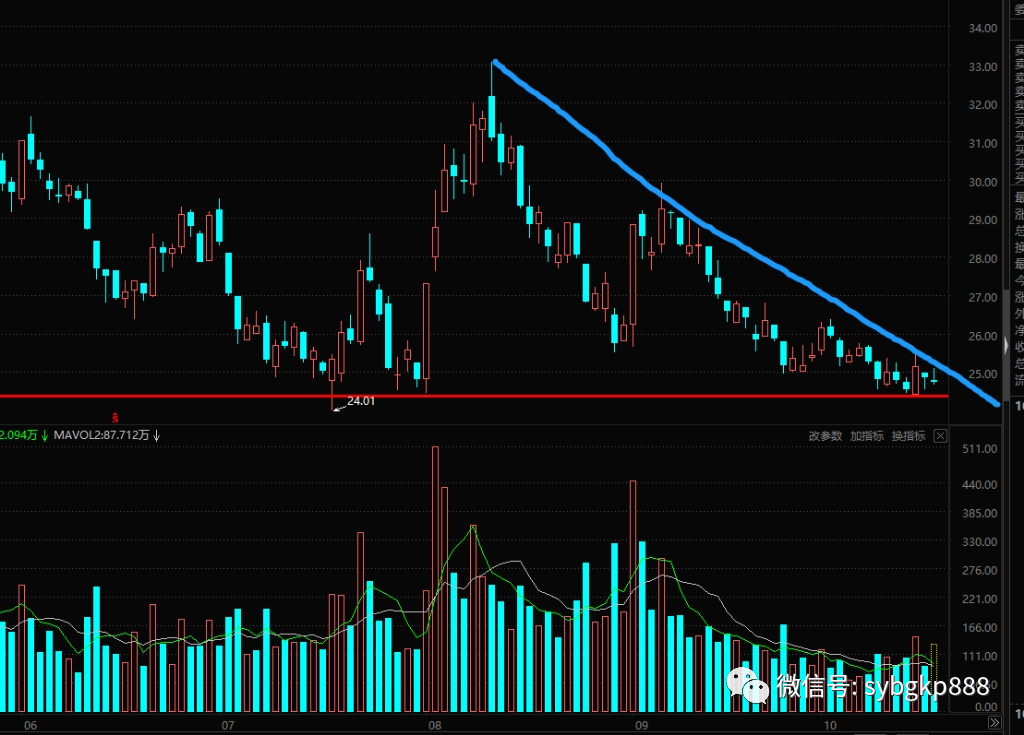Click 换指标 to switch indicator
This screenshot has height=735, width=1024.
908,436
